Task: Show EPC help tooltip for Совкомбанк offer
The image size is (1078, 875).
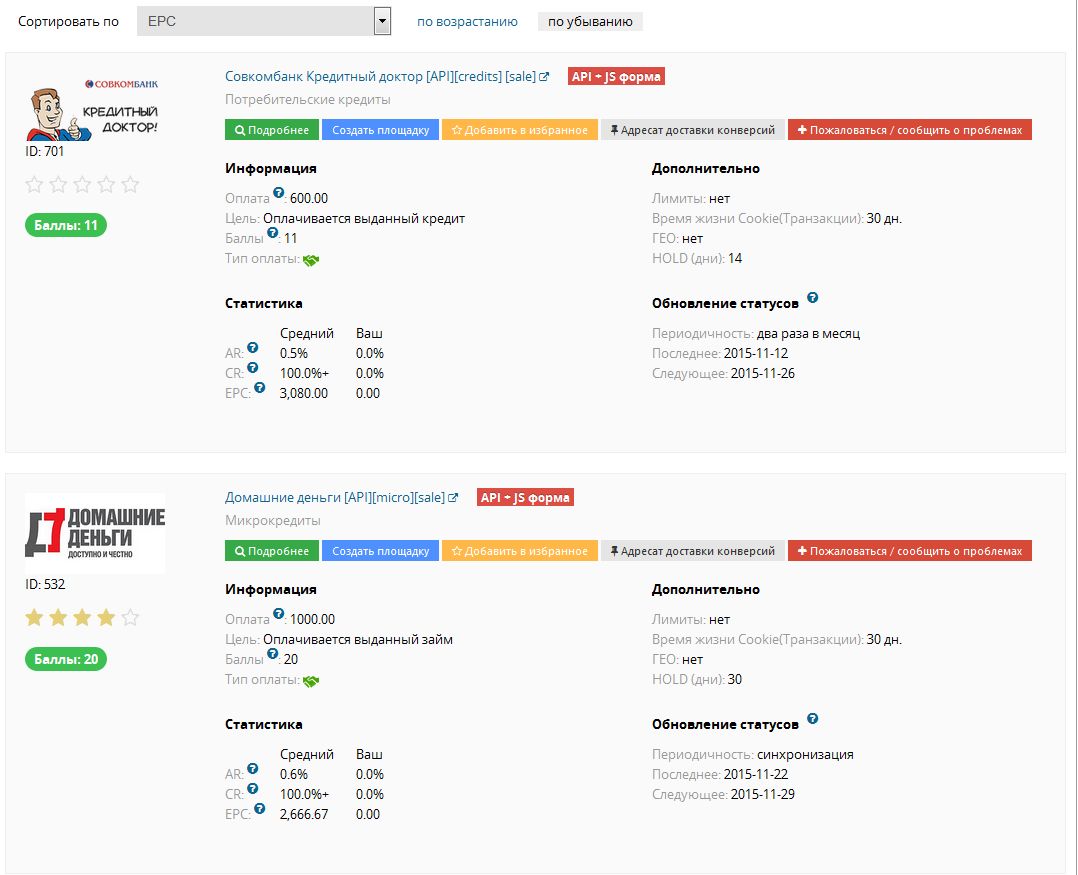Action: coord(259,388)
